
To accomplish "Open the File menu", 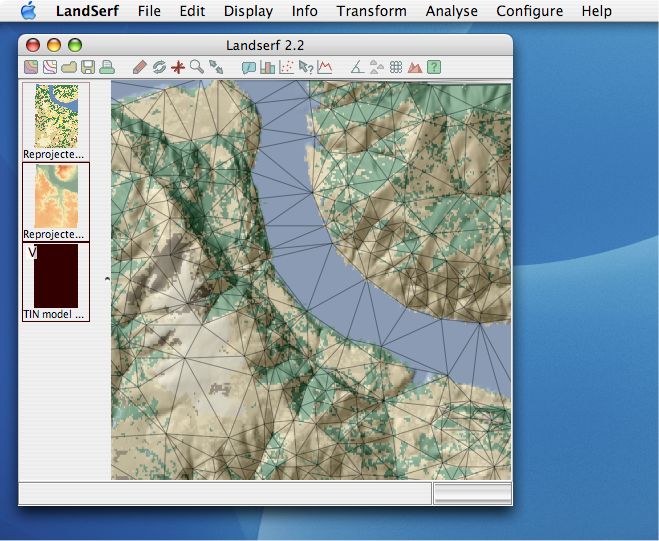I will coord(149,11).
